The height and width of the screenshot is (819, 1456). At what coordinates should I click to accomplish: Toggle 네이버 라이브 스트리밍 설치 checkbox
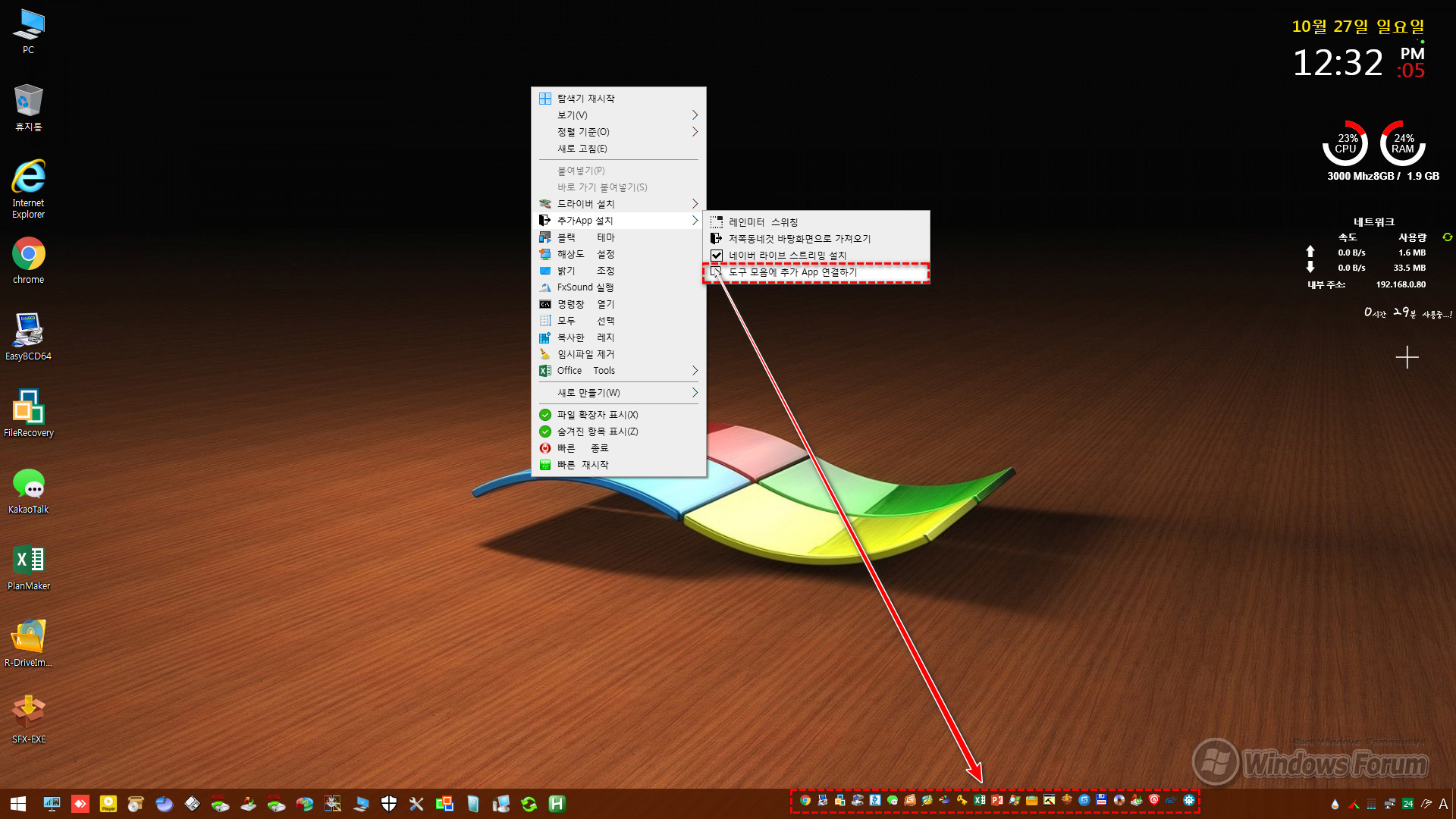[717, 256]
